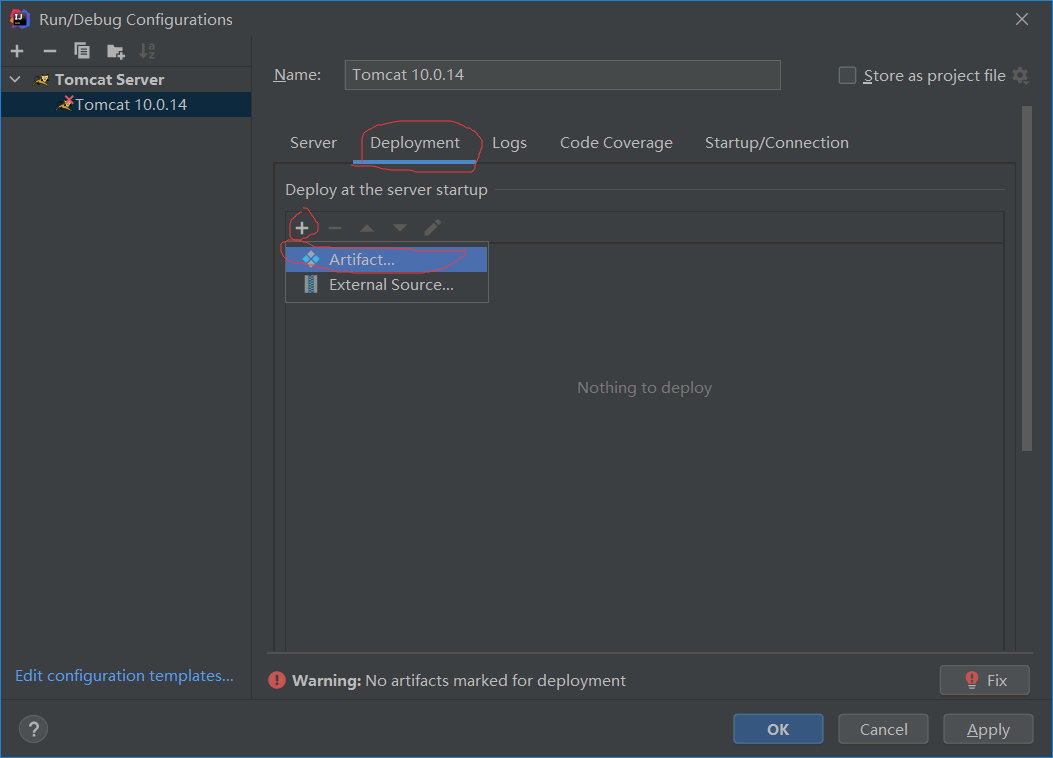The image size is (1053, 758).
Task: Remove configuration with minus icon
Action: pos(50,51)
